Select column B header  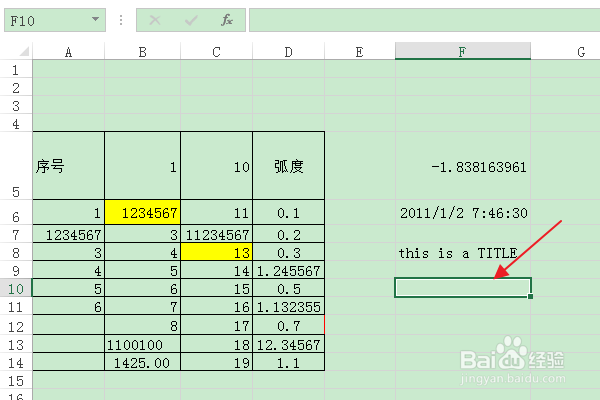click(142, 51)
